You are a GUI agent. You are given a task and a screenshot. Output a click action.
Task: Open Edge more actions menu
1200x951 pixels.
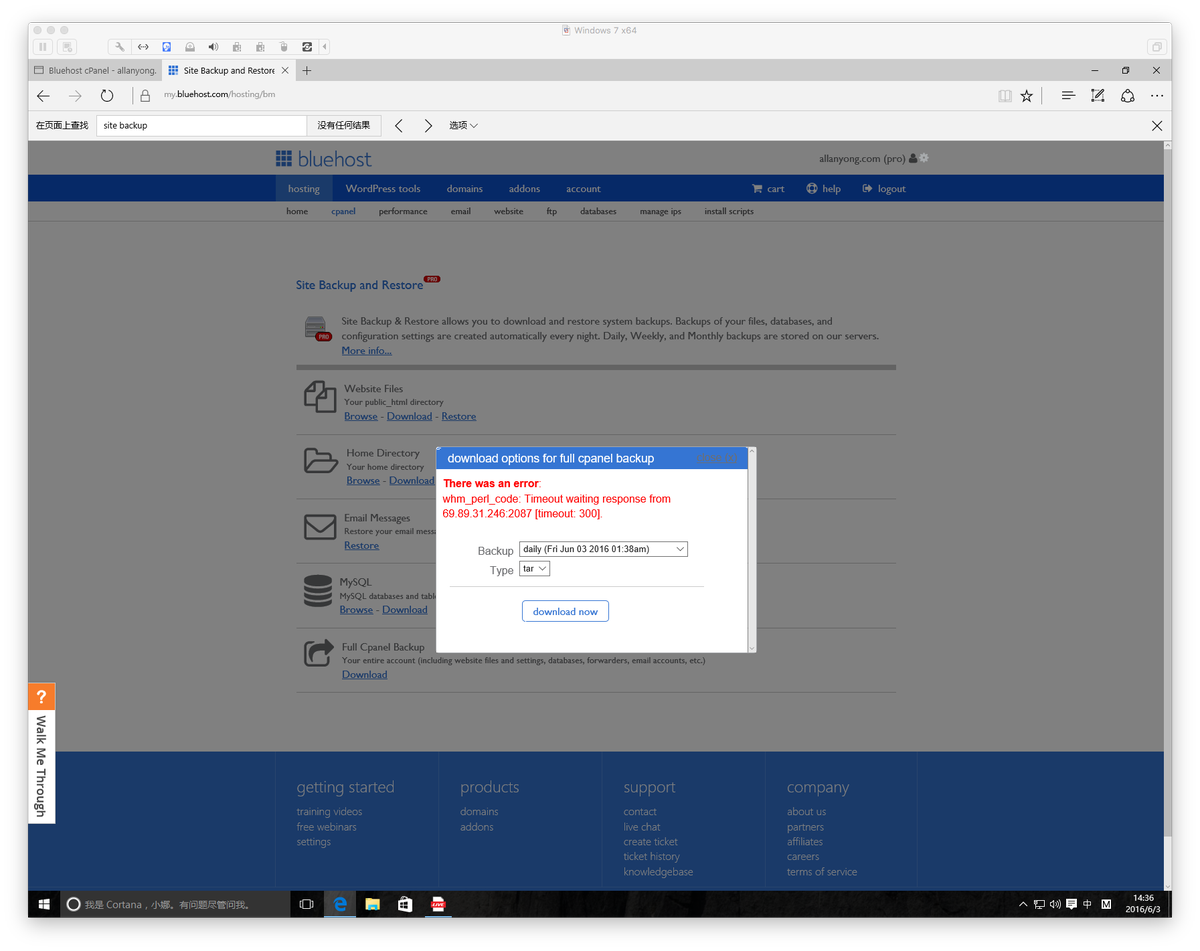coord(1157,96)
